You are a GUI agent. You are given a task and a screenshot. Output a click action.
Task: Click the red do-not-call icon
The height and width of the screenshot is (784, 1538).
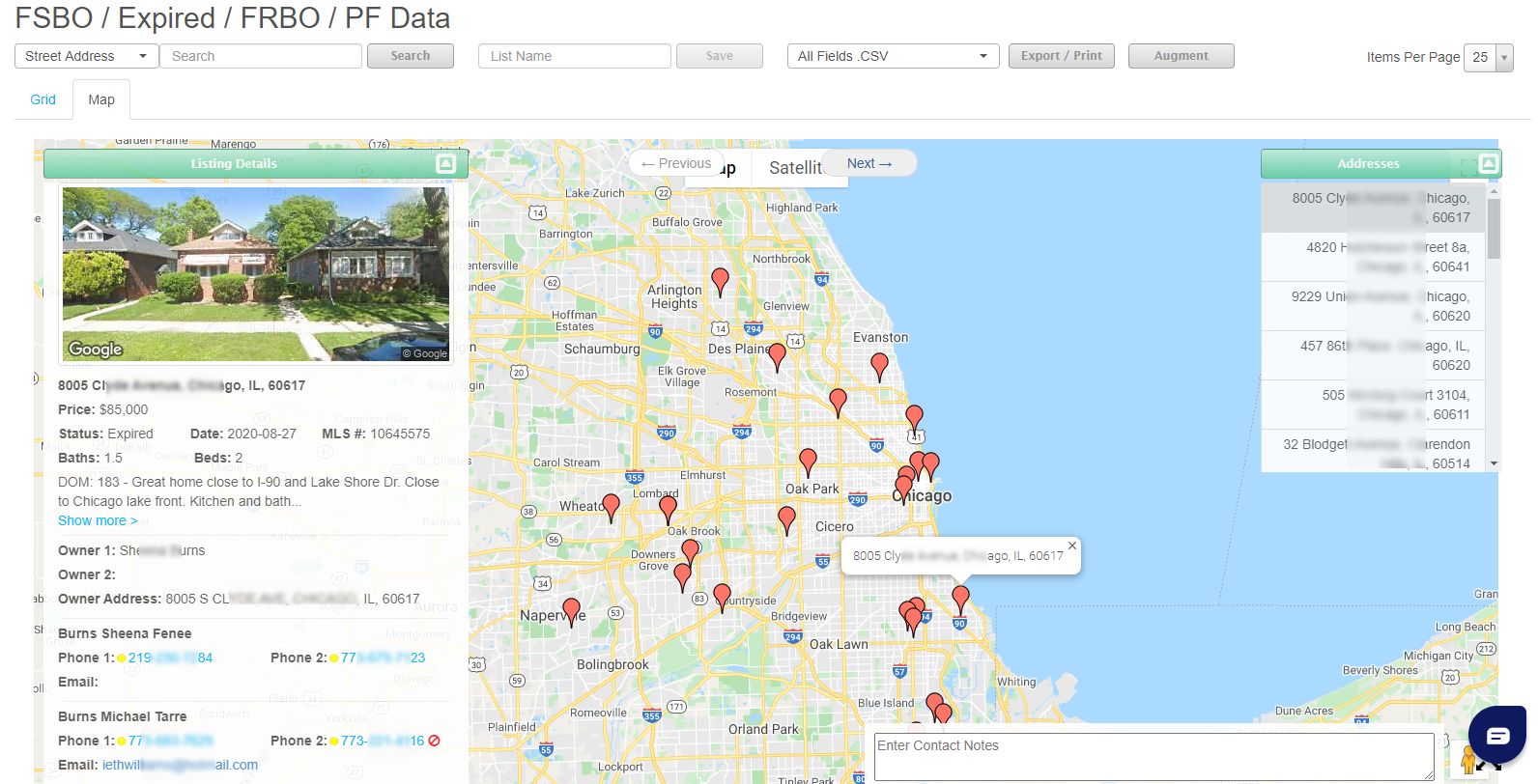(x=435, y=741)
